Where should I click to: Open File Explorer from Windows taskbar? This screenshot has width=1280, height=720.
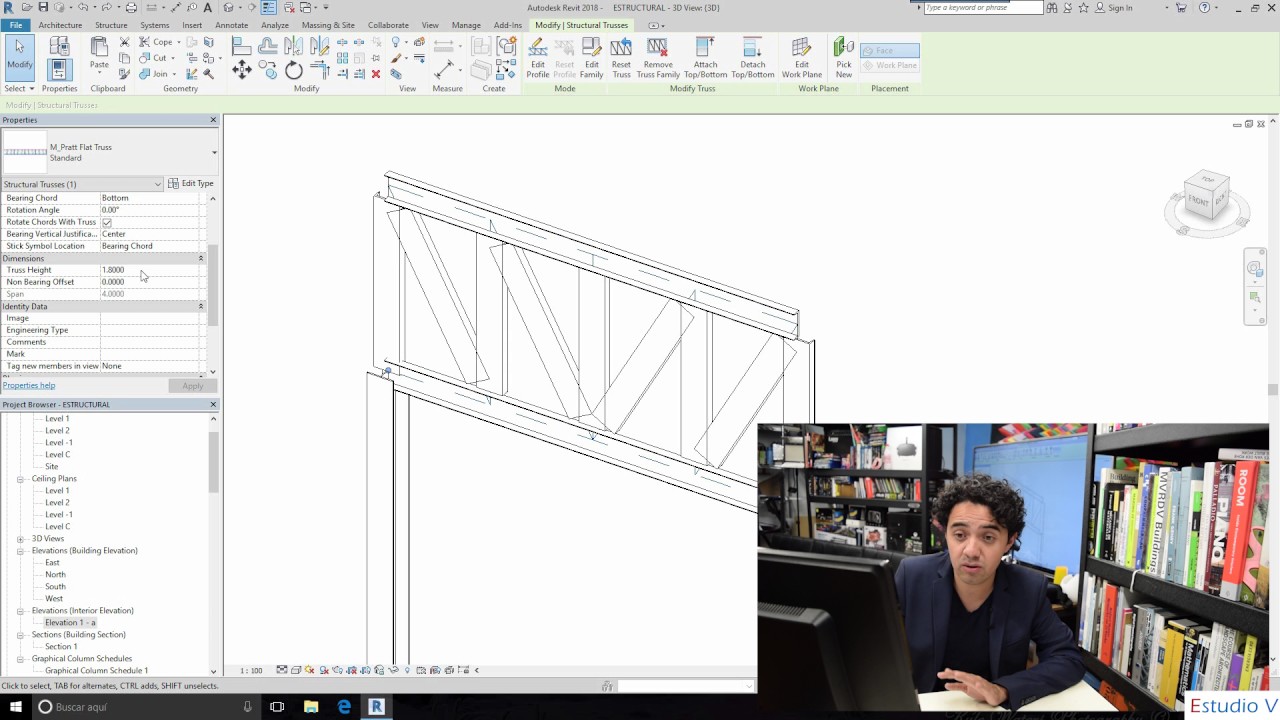[x=310, y=706]
